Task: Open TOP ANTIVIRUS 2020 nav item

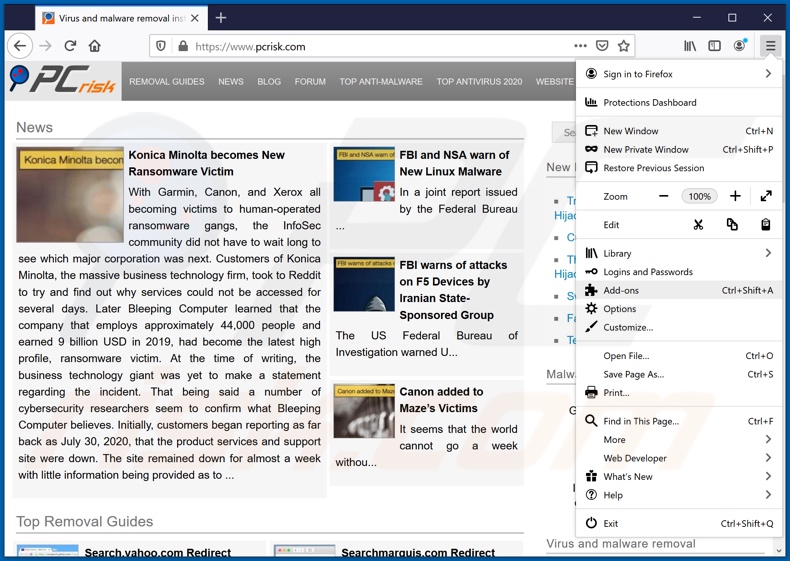Action: tap(479, 82)
